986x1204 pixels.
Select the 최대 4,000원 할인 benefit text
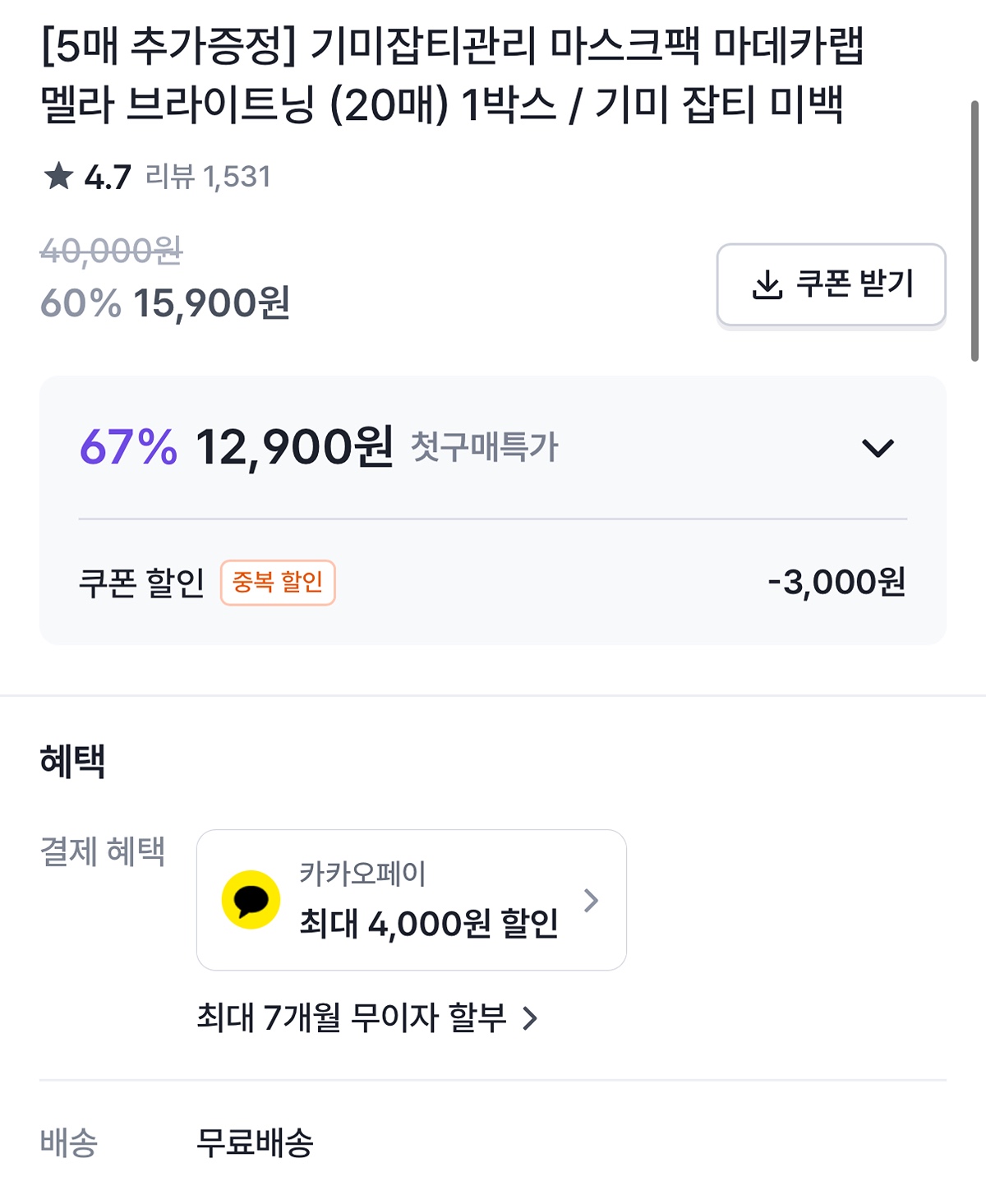(x=428, y=924)
